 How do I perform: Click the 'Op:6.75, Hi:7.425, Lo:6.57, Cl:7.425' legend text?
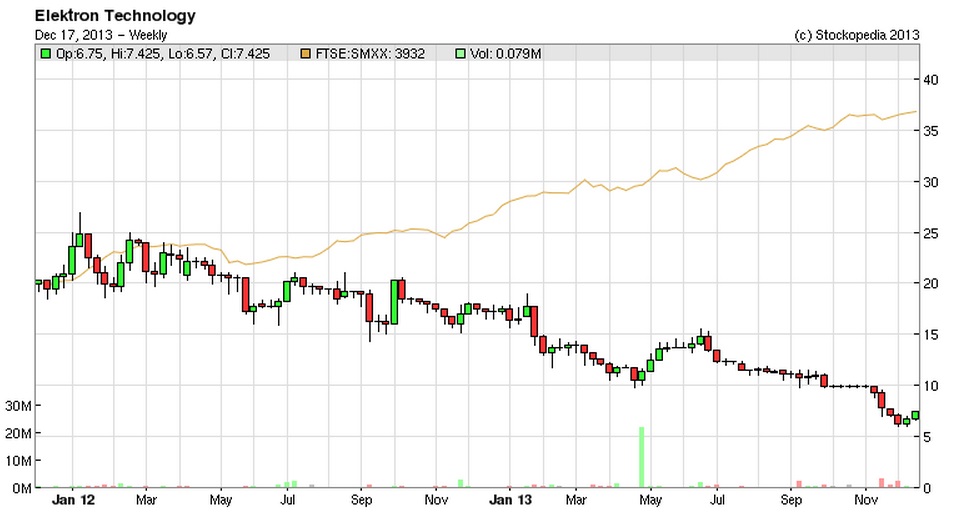coord(163,54)
